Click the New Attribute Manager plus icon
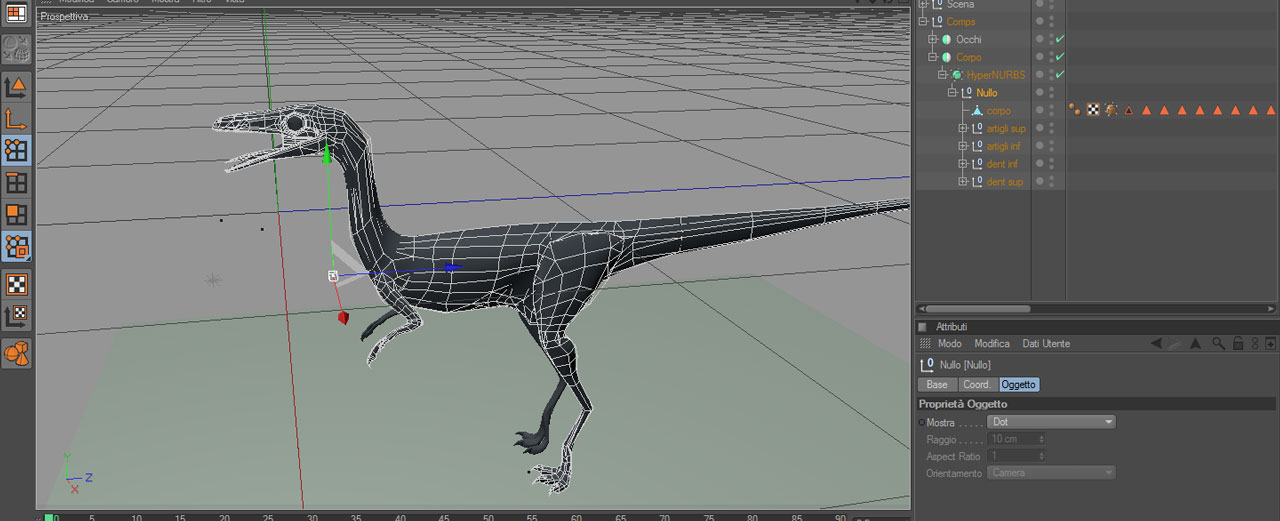Screen dimensions: 1280x521 [x=1271, y=344]
